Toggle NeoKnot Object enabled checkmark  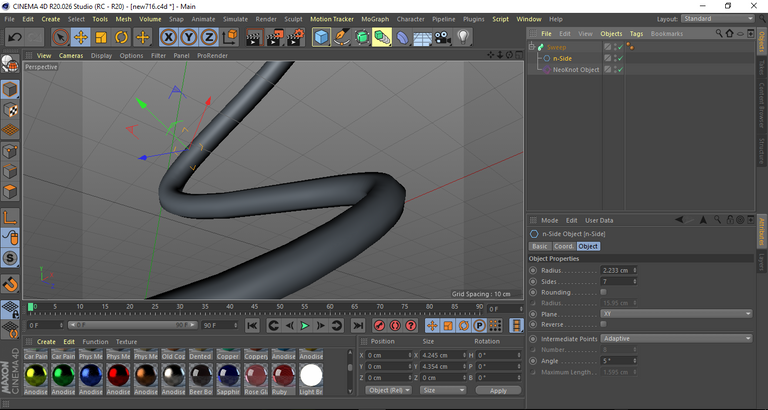(x=620, y=70)
